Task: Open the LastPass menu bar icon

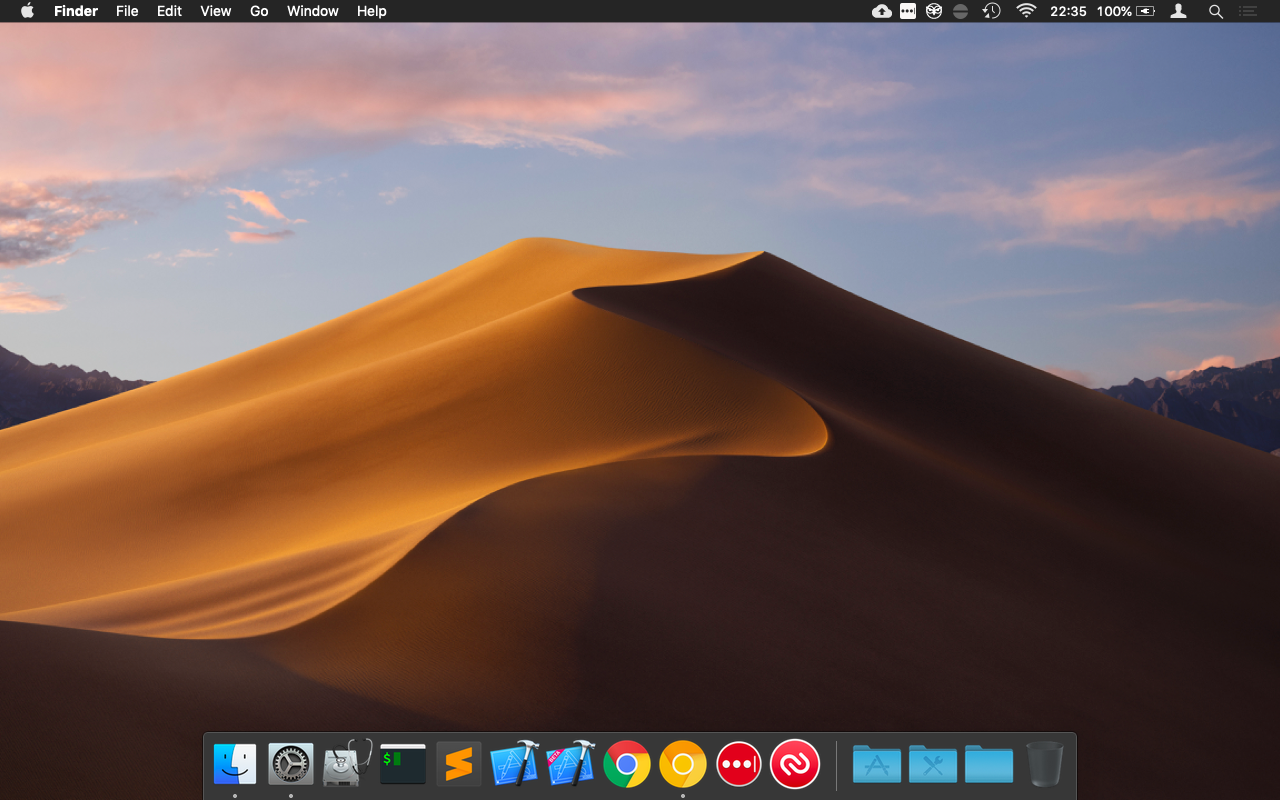Action: click(908, 11)
